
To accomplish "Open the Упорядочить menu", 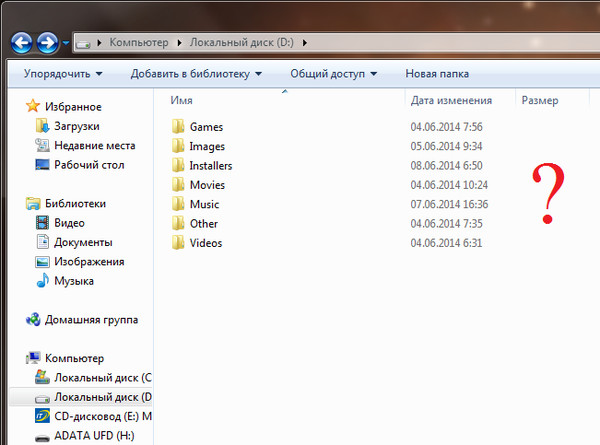I will 63,73.
